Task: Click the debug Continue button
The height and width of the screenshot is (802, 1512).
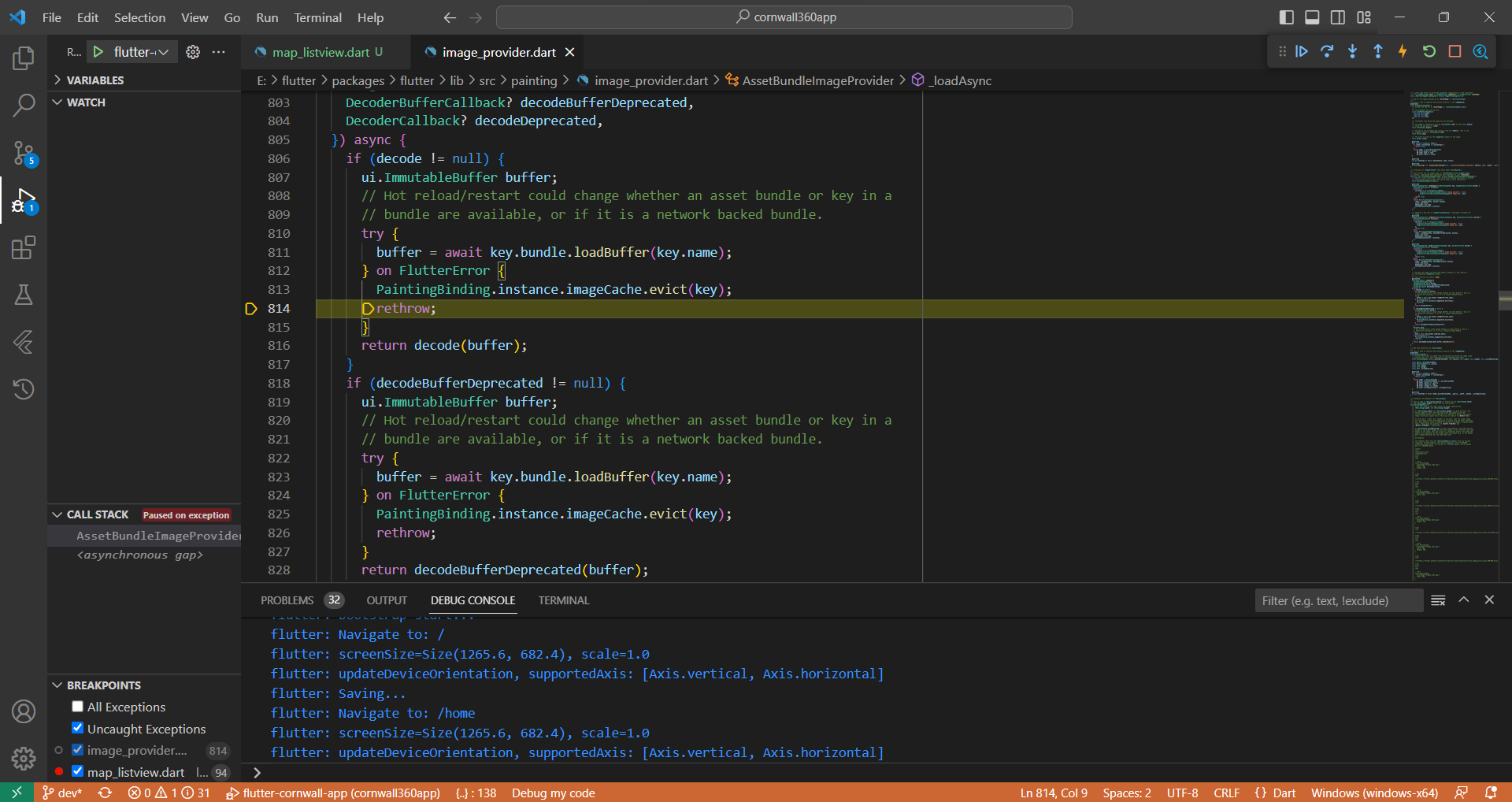Action: (x=1302, y=52)
